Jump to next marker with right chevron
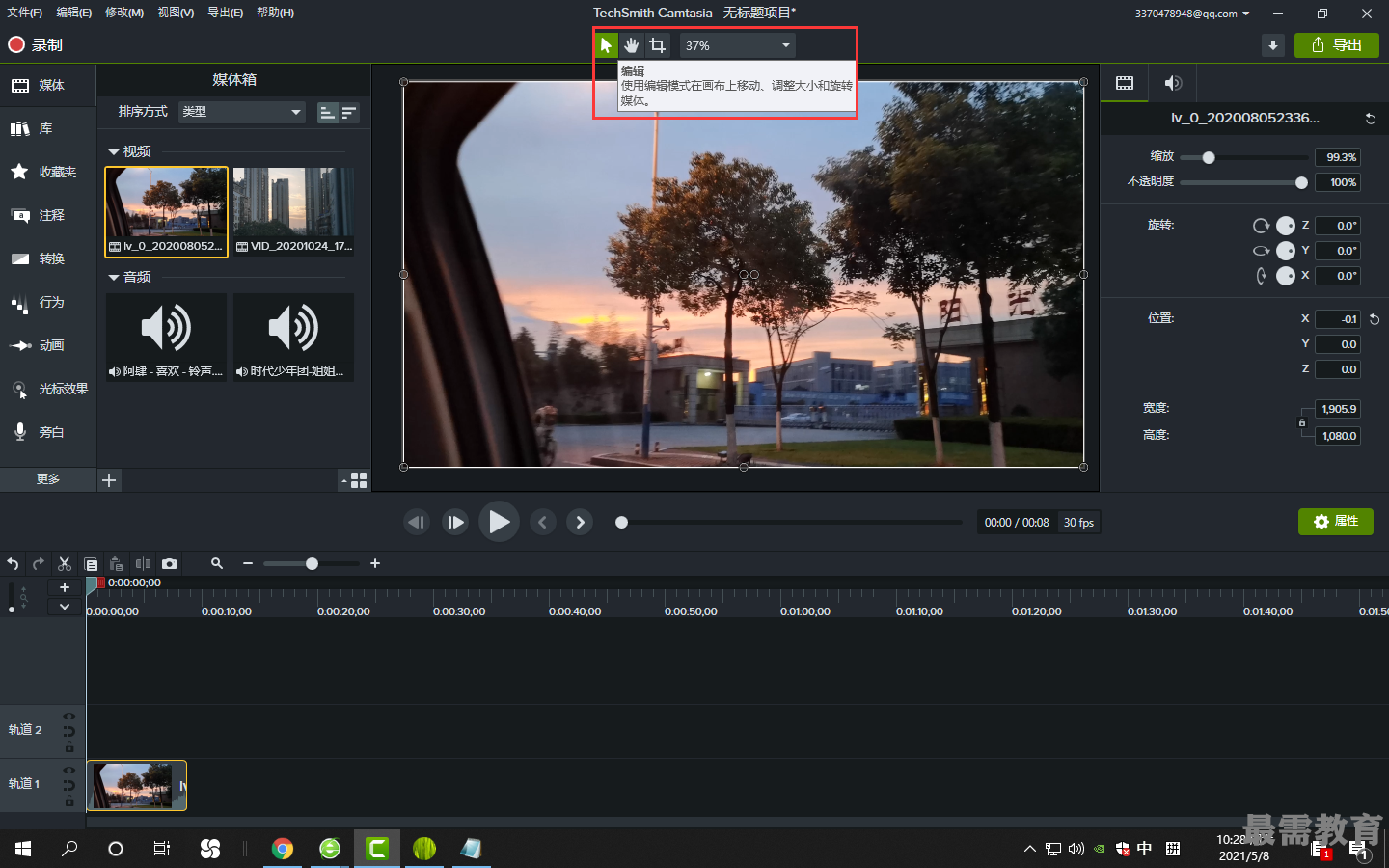Viewport: 1389px width, 868px height. (580, 522)
